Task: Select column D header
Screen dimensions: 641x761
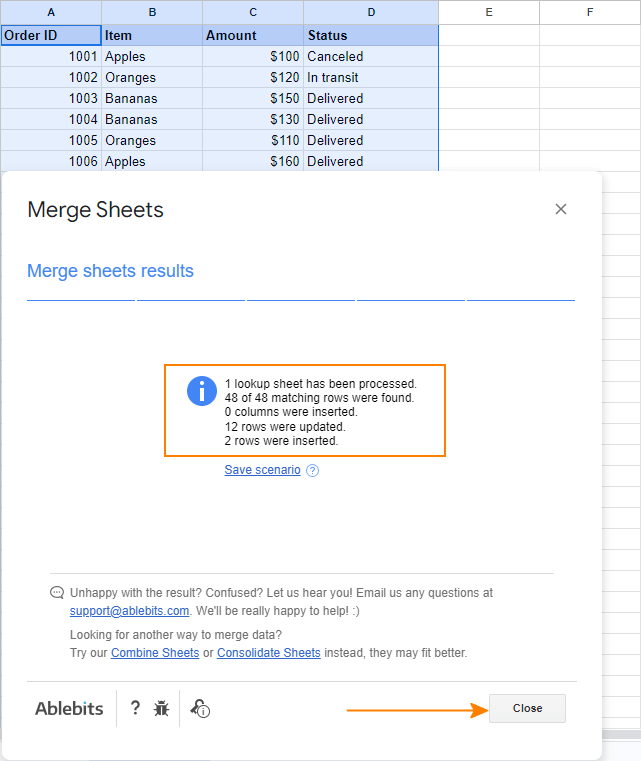Action: click(x=371, y=12)
